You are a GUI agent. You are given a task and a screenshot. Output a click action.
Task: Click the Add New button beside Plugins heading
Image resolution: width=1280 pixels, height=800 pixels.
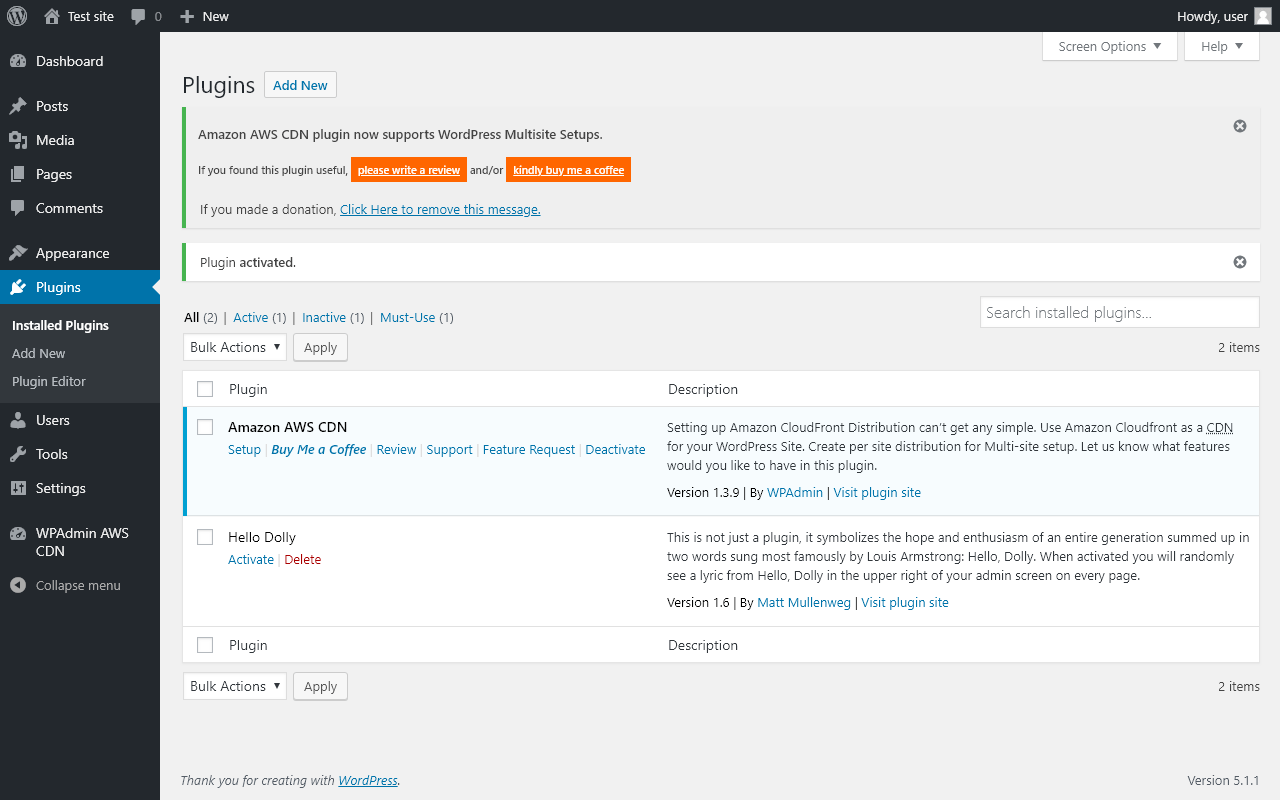pos(300,85)
